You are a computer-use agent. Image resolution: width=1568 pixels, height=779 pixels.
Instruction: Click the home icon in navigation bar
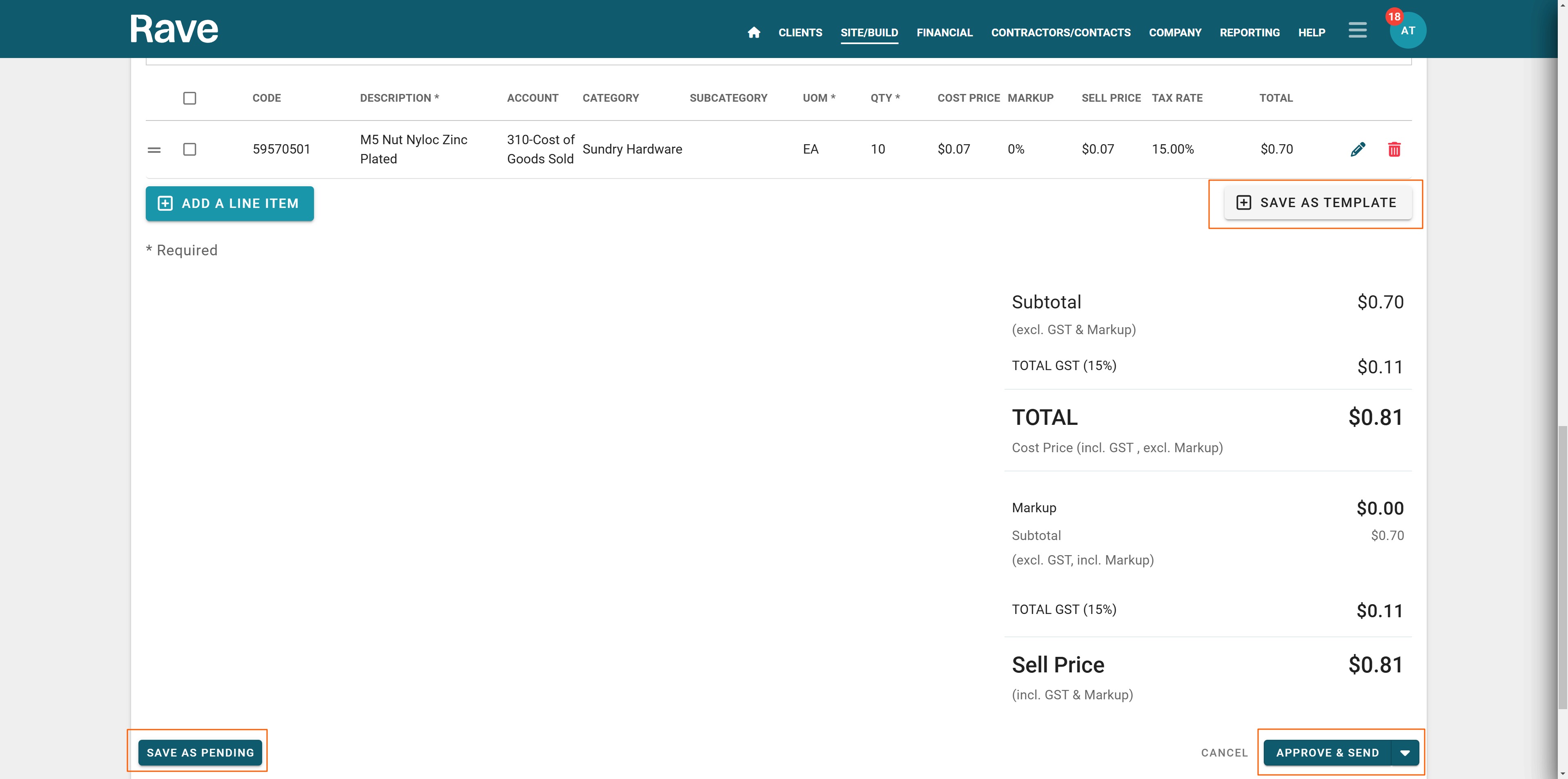point(753,32)
